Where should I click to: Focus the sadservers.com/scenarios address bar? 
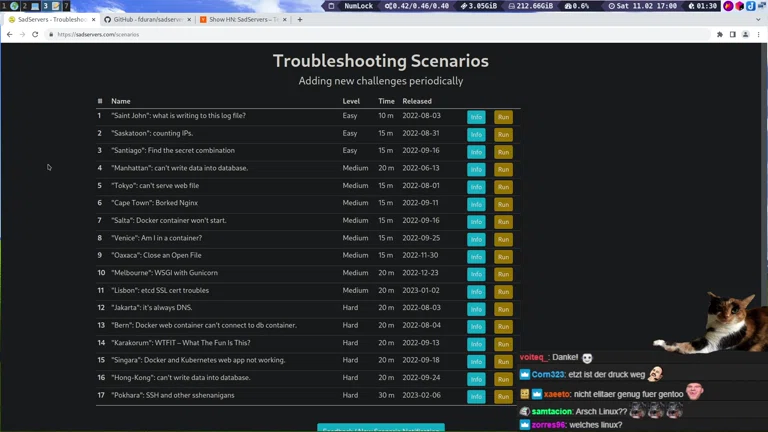coord(377,34)
